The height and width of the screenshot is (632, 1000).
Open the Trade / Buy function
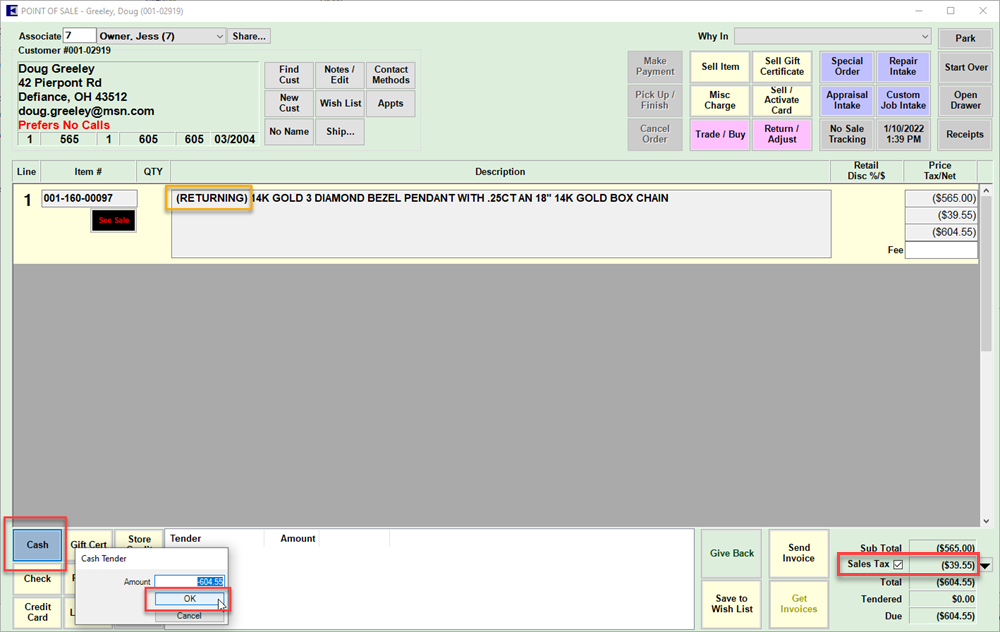tap(720, 134)
